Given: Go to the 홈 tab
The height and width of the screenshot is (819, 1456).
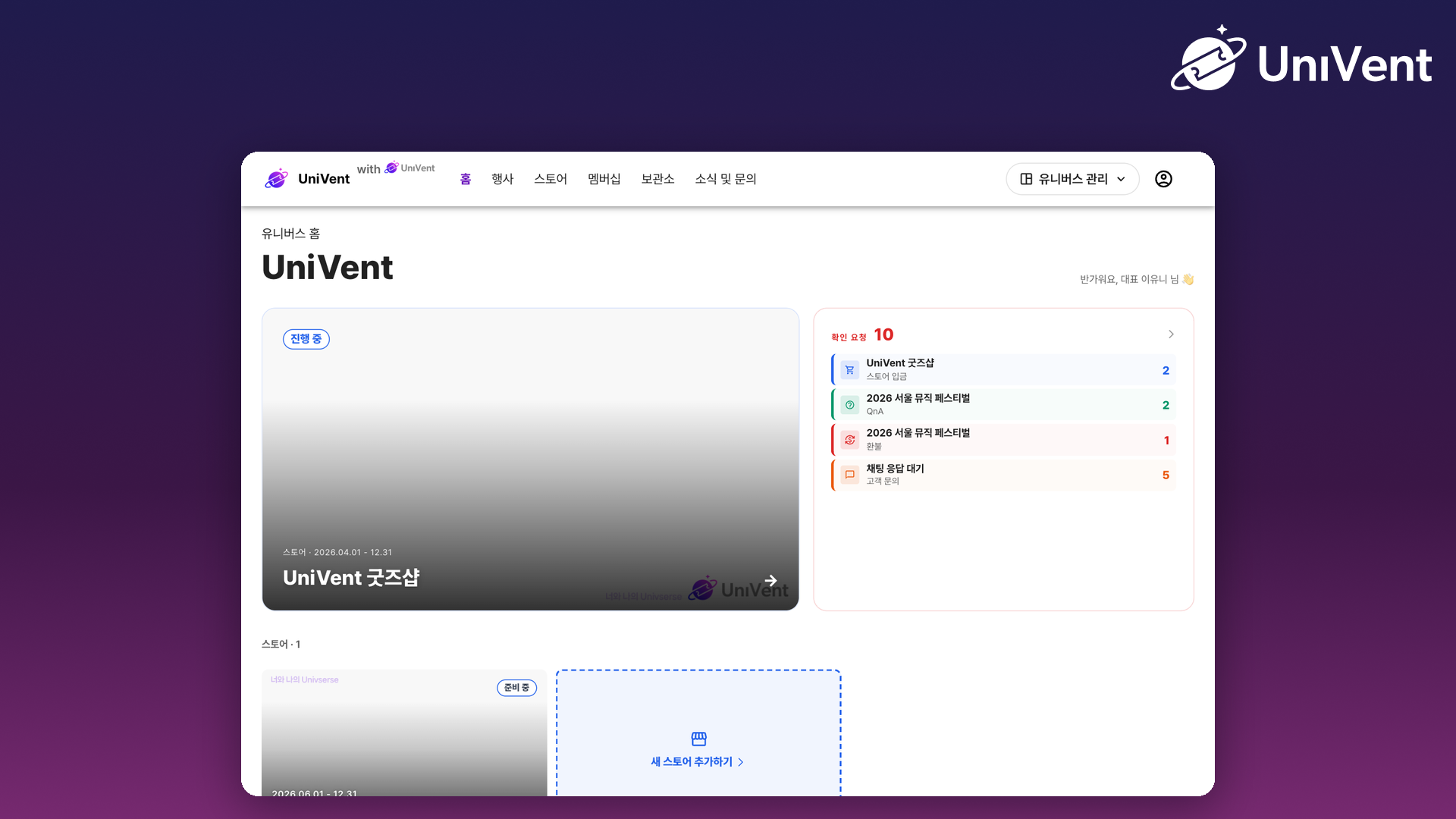Looking at the screenshot, I should tap(466, 179).
